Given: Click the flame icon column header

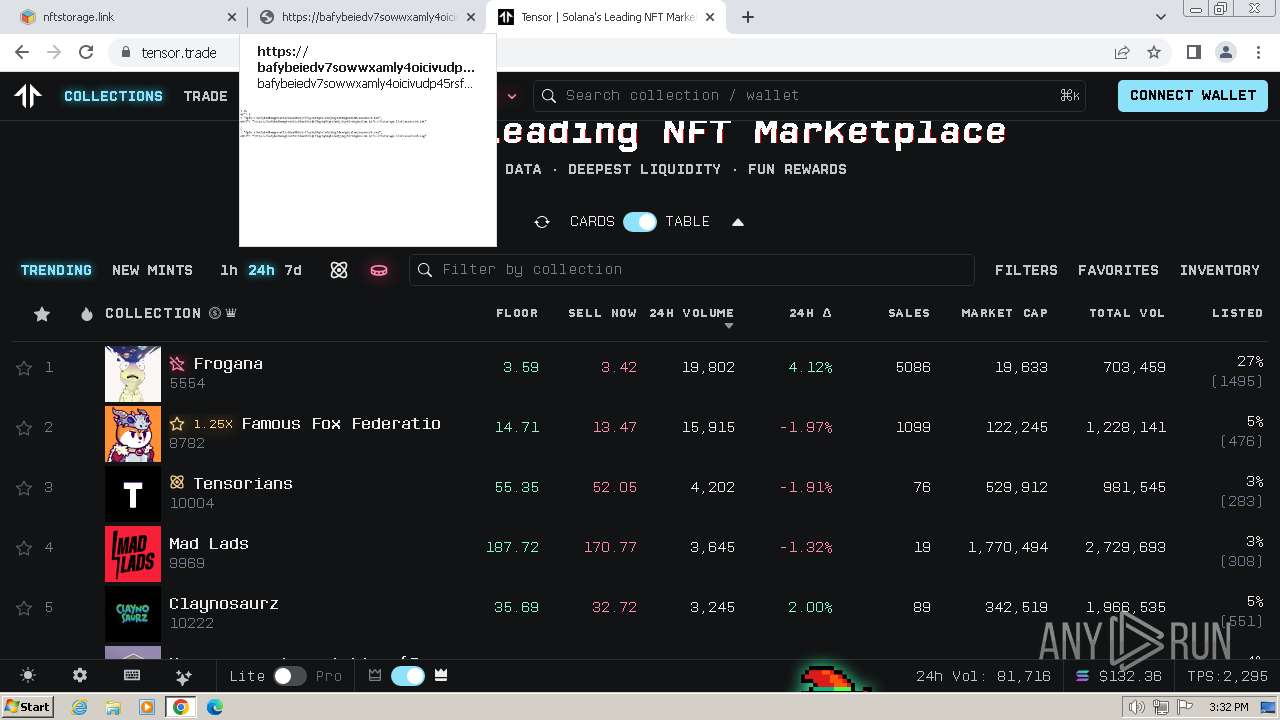Looking at the screenshot, I should [87, 314].
